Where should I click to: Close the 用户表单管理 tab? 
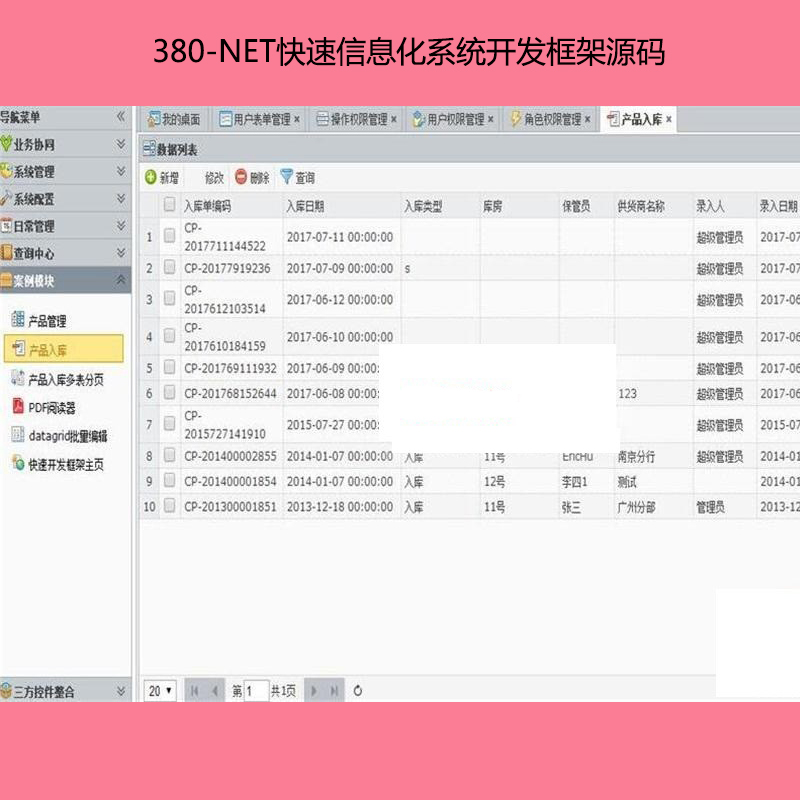pos(297,119)
